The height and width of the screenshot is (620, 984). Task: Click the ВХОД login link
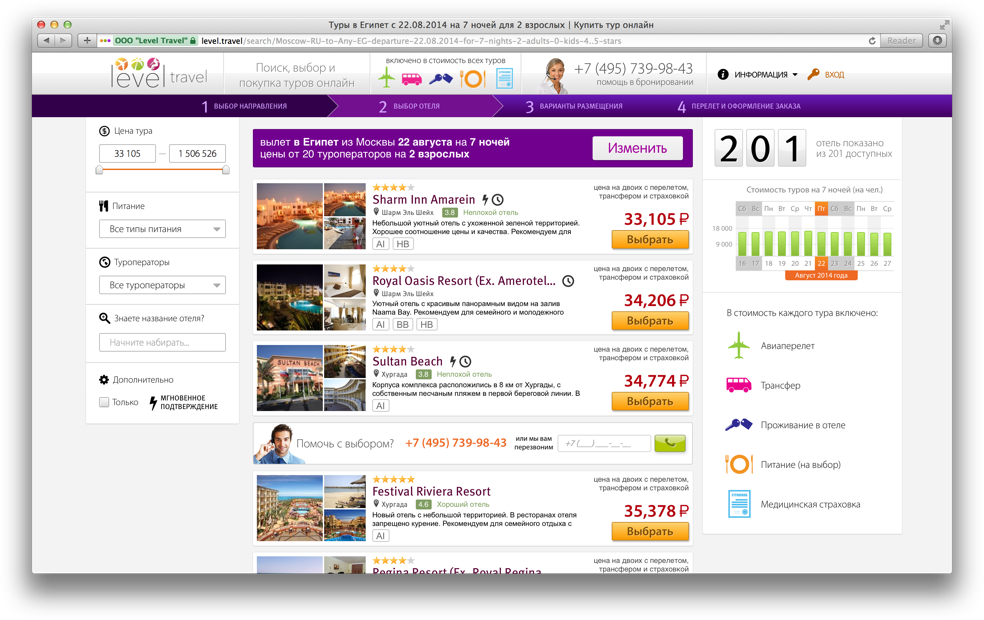(x=834, y=75)
